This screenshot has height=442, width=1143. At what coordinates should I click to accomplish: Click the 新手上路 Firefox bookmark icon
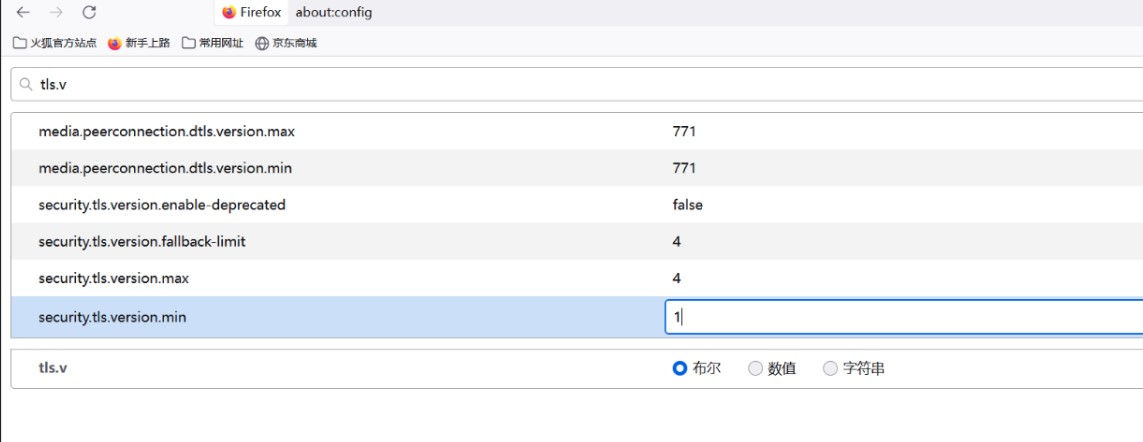tap(114, 43)
